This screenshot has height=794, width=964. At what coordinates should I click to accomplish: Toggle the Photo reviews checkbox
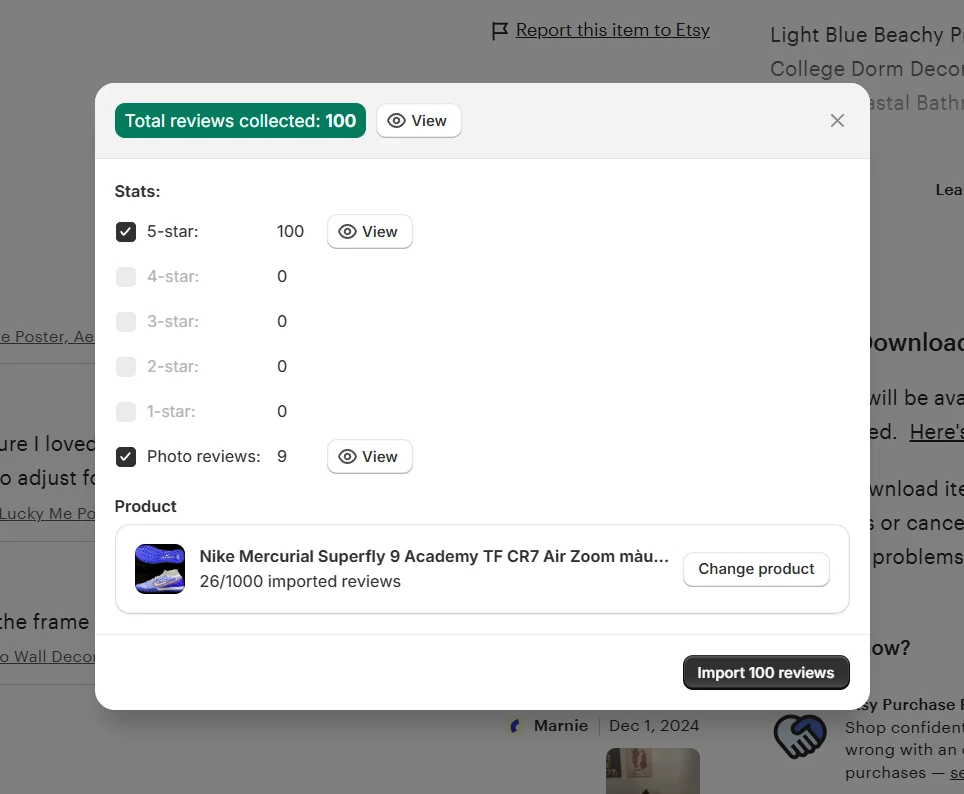[126, 457]
